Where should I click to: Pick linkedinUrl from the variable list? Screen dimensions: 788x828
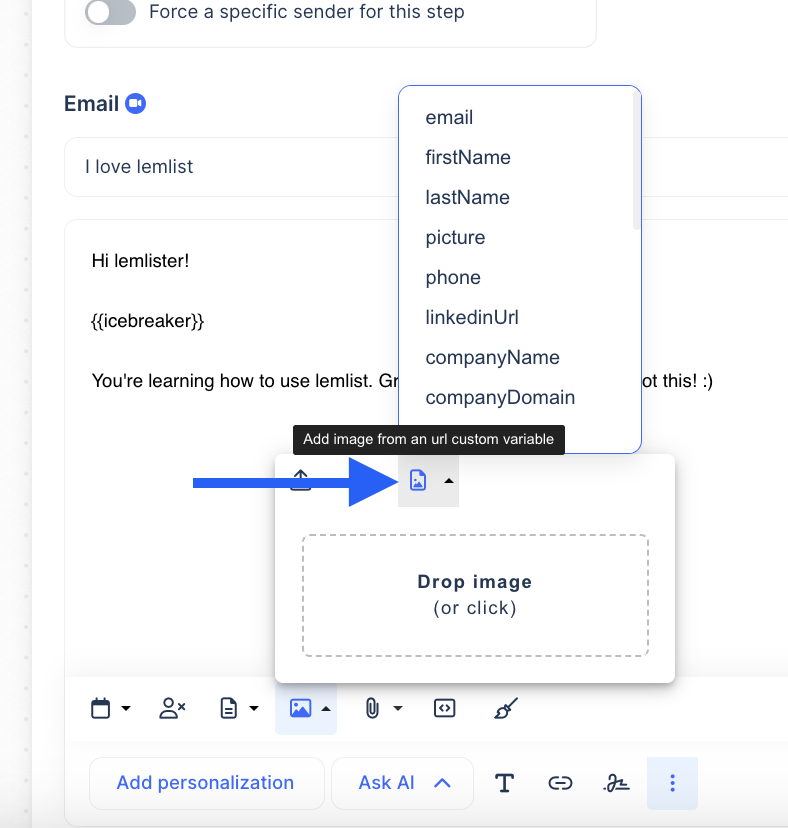(472, 317)
